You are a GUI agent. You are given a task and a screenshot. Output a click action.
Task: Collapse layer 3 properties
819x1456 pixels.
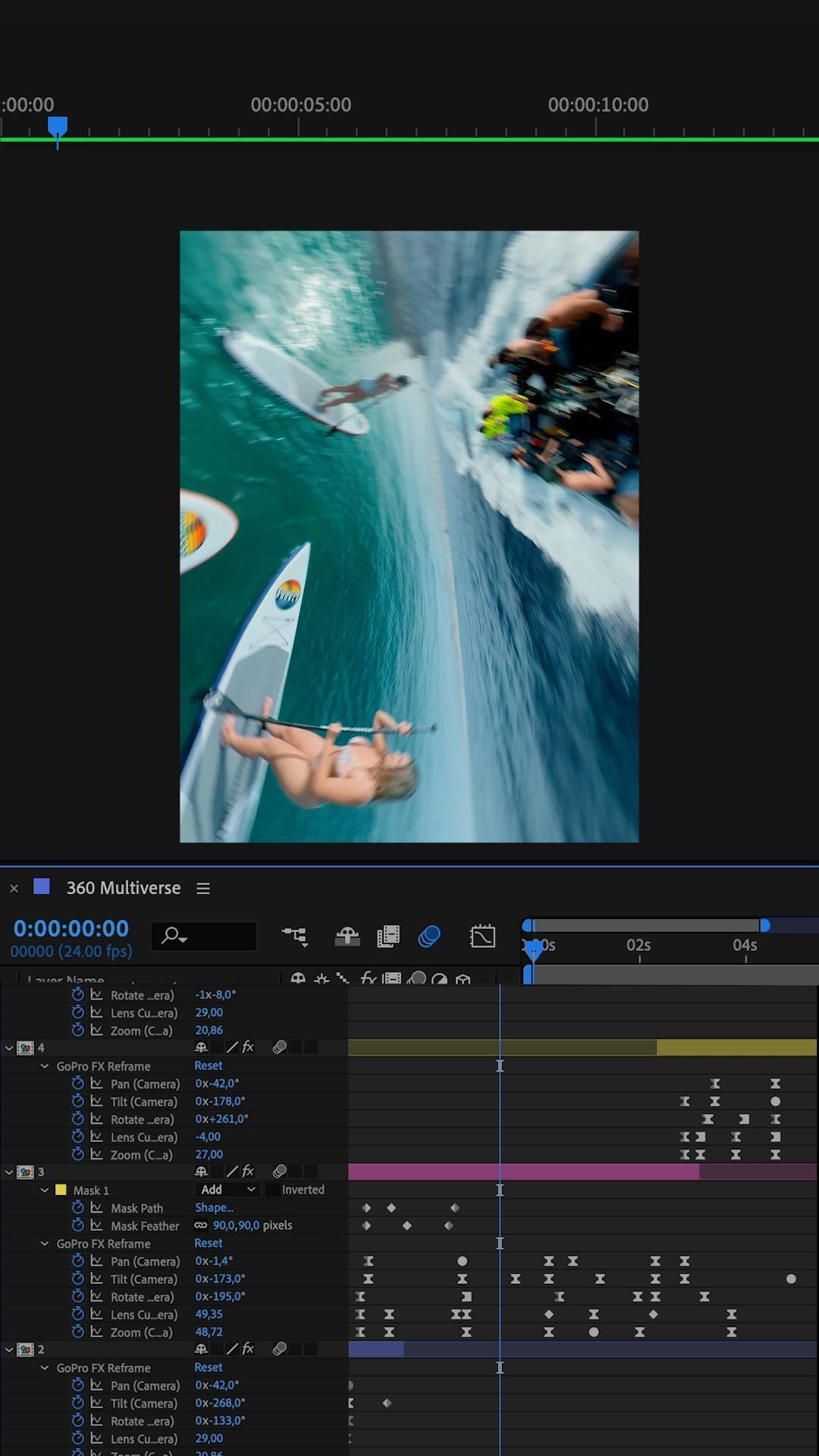[9, 1172]
